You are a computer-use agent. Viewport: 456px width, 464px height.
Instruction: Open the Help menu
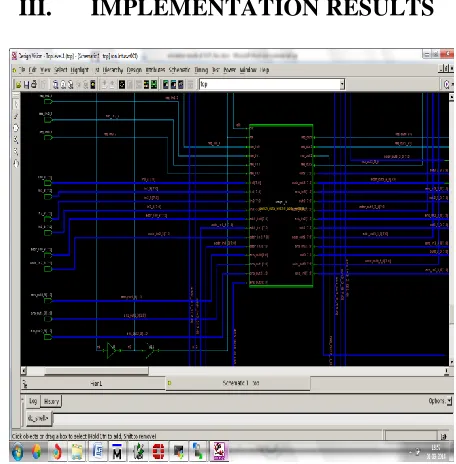(264, 70)
